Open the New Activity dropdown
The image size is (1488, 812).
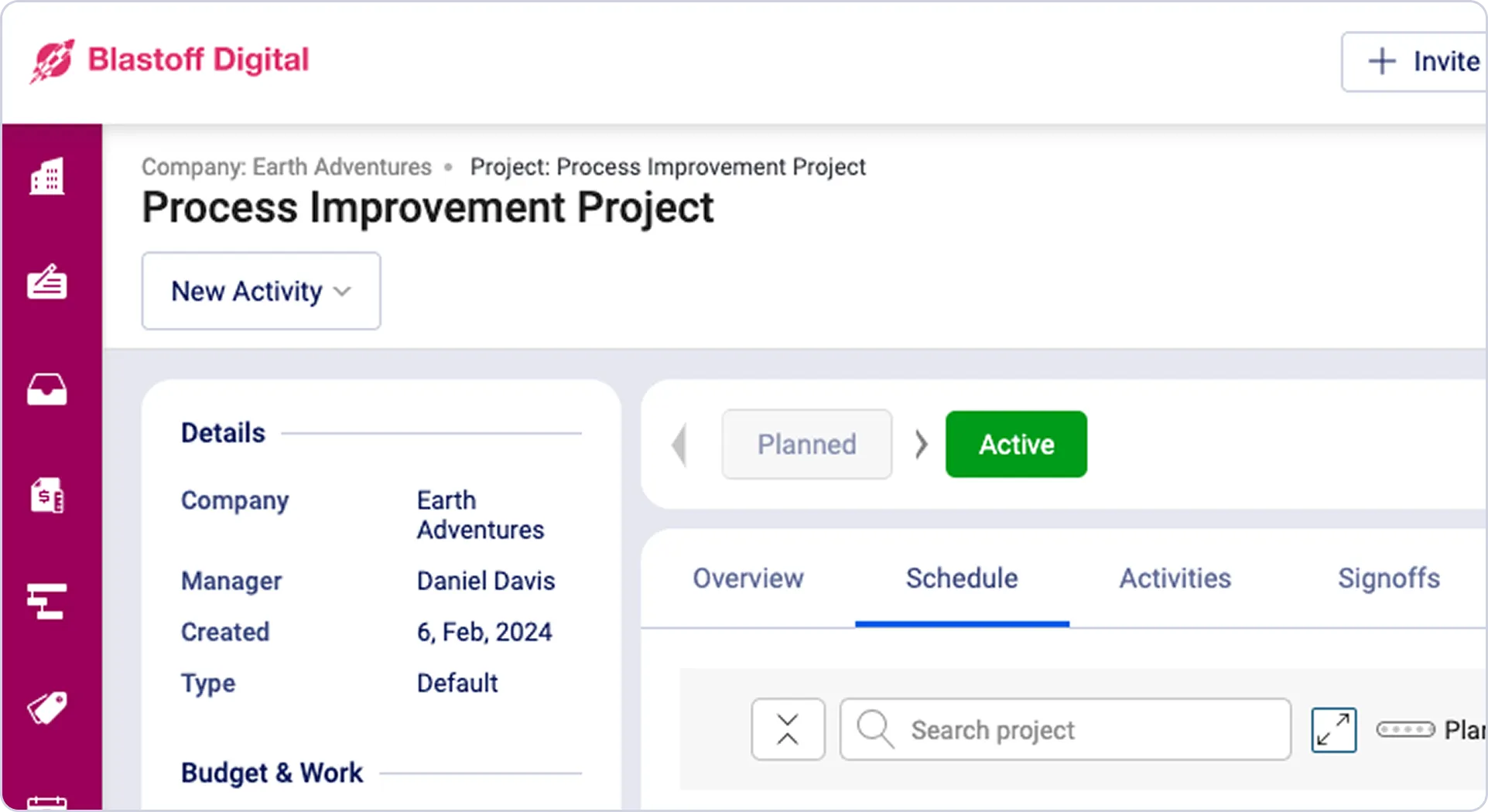tap(262, 291)
